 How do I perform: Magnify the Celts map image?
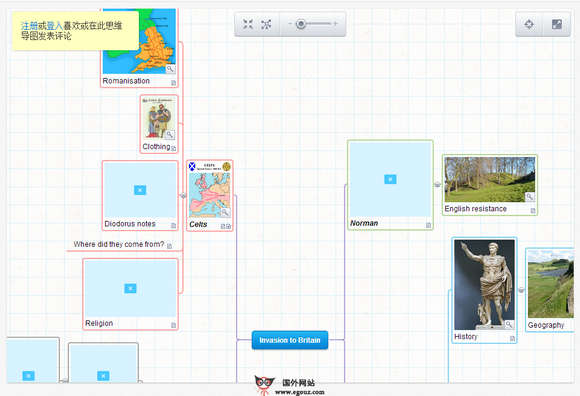(225, 212)
